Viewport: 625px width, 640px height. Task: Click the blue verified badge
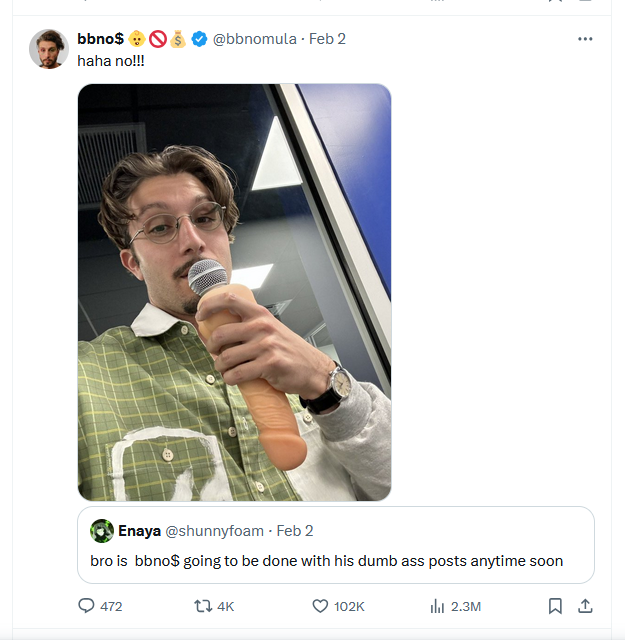tap(199, 39)
